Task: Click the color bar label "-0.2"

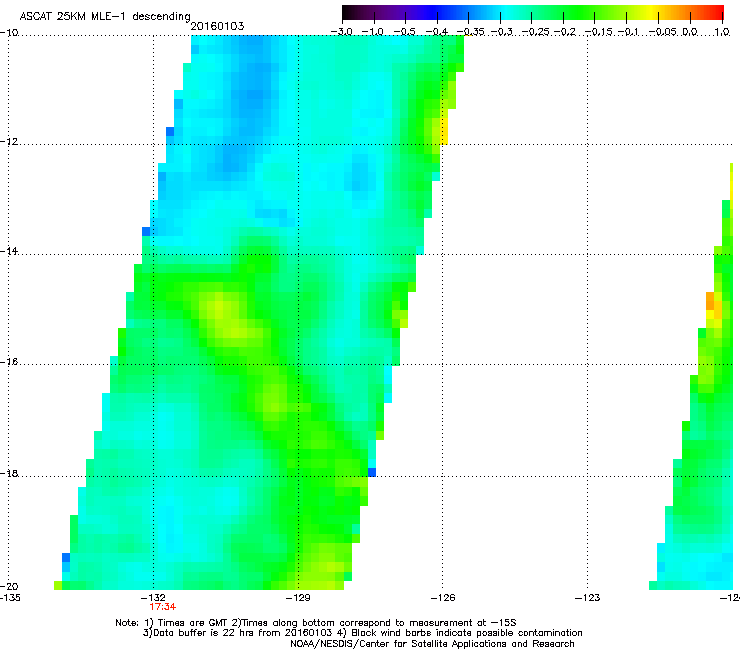Action: point(565,32)
